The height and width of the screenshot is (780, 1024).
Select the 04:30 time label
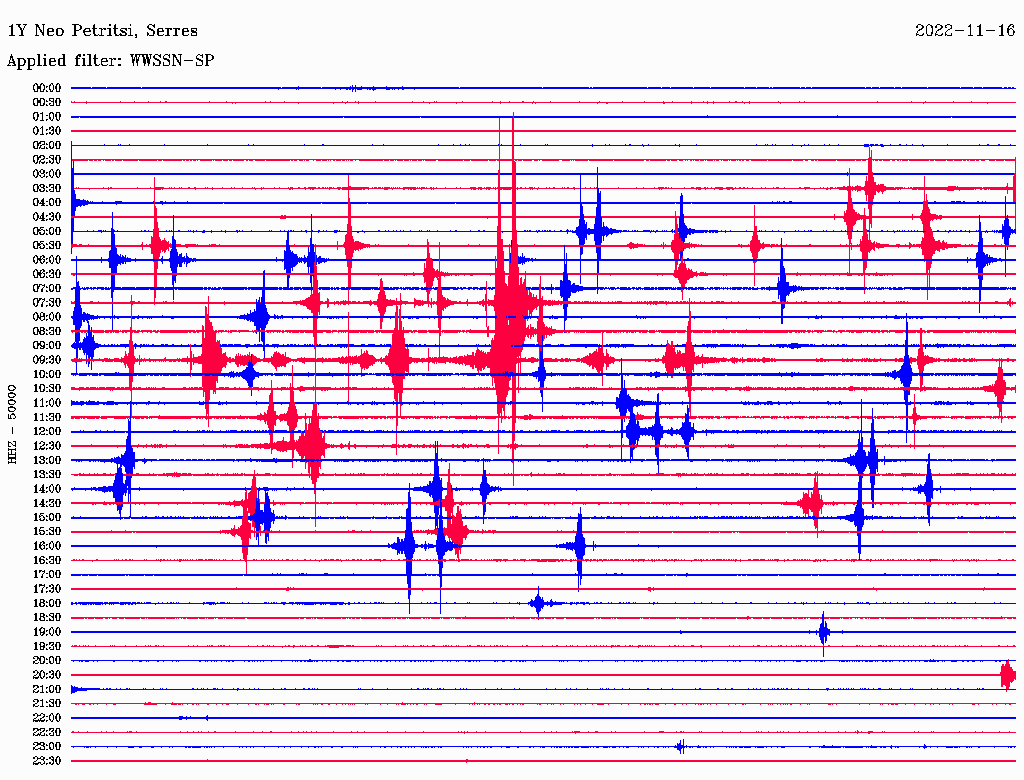pyautogui.click(x=46, y=217)
